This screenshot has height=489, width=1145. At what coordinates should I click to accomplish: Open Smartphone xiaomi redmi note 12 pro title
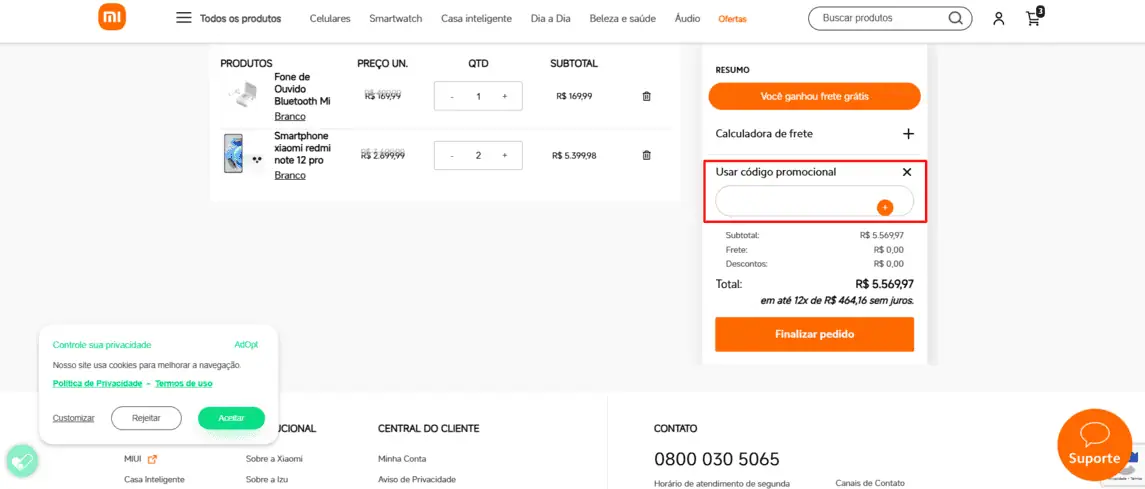[302, 148]
